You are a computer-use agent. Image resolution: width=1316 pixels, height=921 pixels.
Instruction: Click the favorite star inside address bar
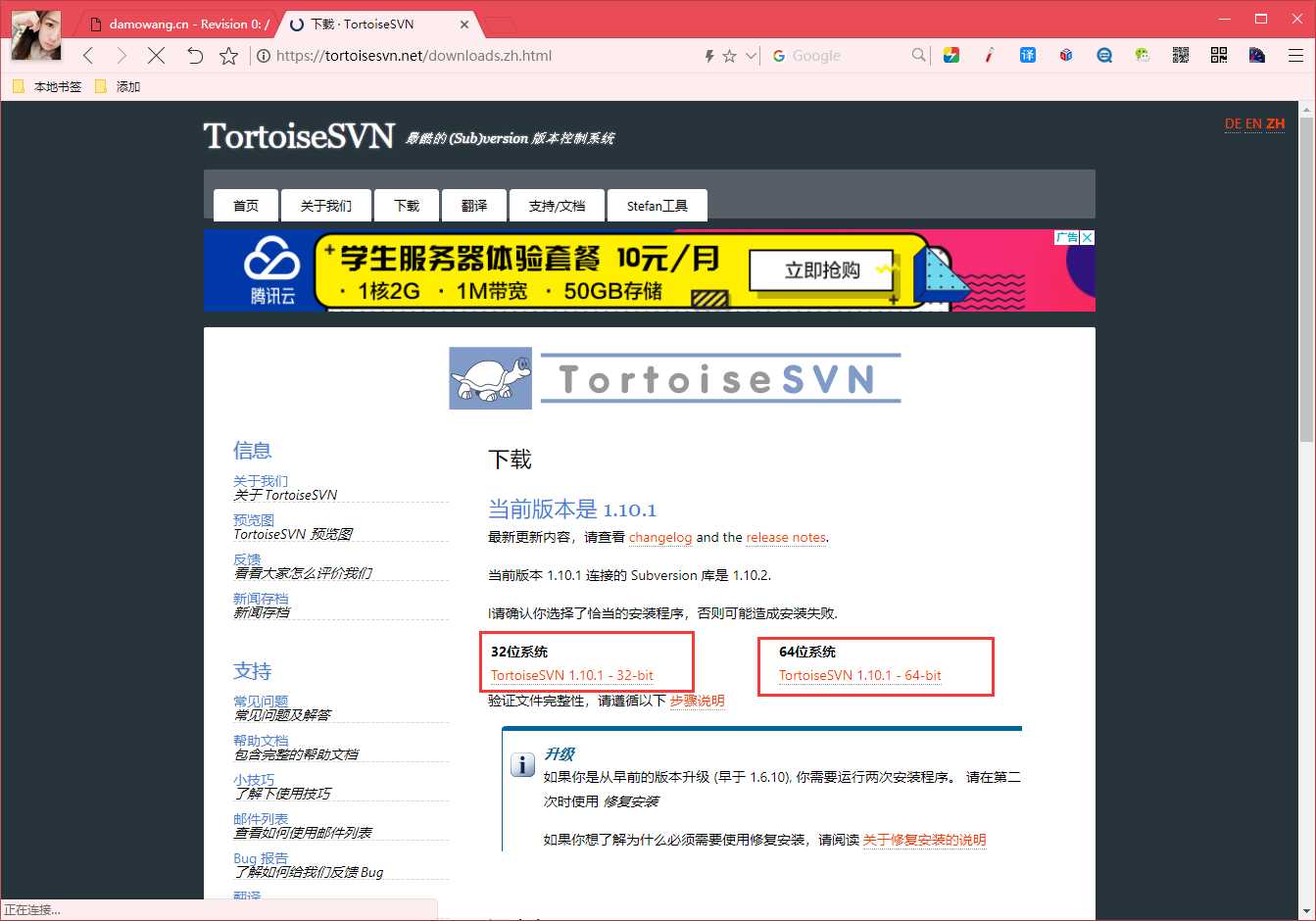(729, 56)
